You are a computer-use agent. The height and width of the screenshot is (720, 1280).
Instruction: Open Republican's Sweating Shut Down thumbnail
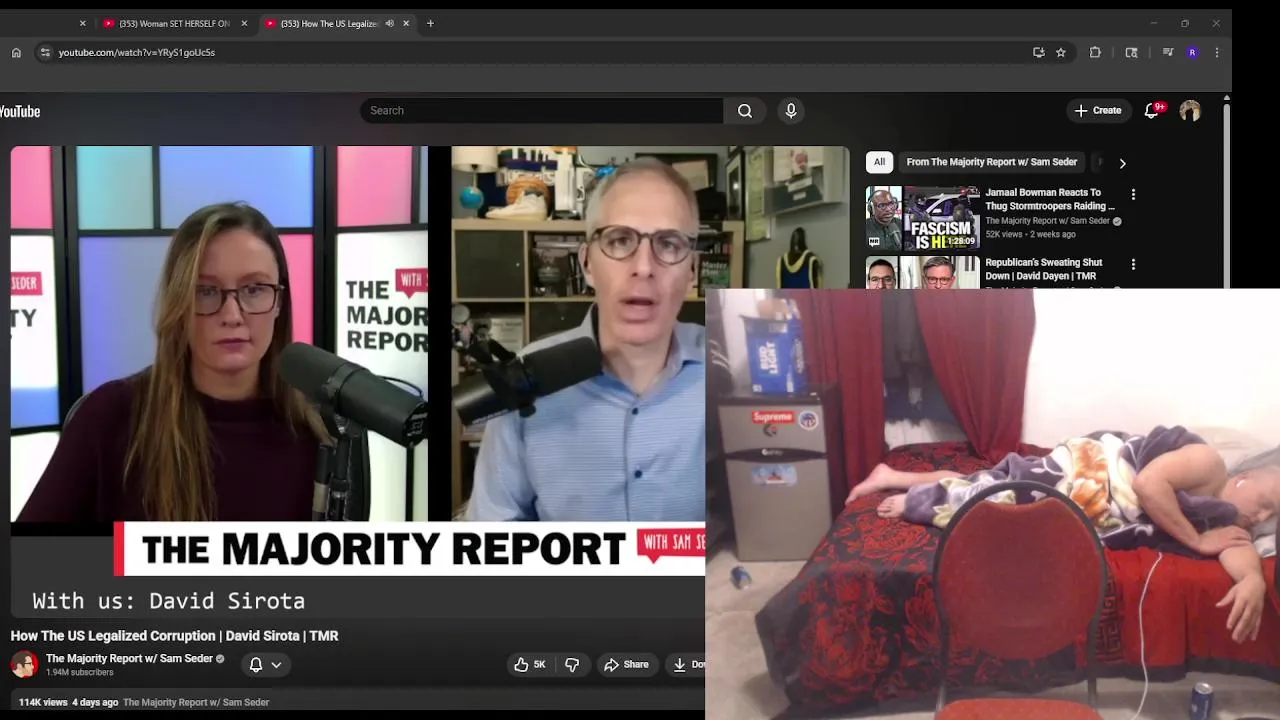point(923,272)
